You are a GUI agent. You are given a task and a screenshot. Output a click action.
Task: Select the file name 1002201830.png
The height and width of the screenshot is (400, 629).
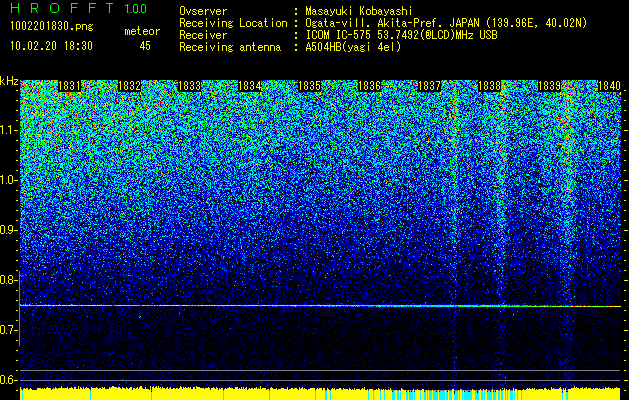52,27
